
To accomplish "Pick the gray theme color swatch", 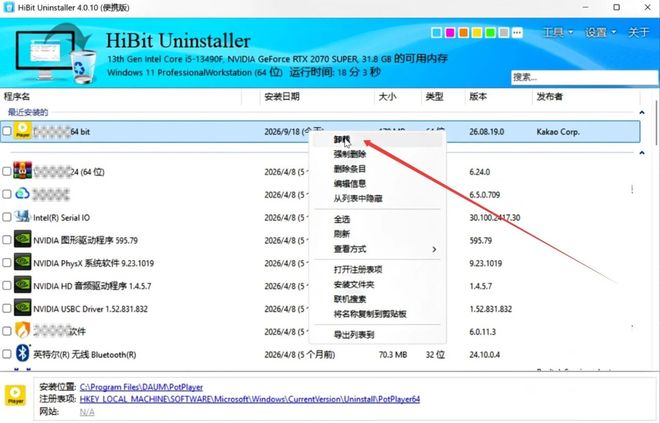I will tap(504, 32).
